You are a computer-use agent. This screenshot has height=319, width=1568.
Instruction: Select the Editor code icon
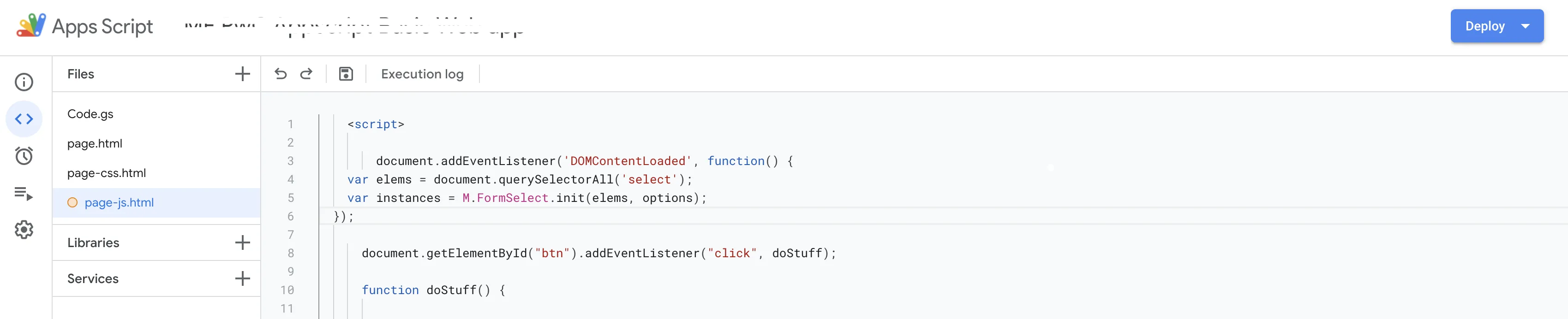[24, 119]
